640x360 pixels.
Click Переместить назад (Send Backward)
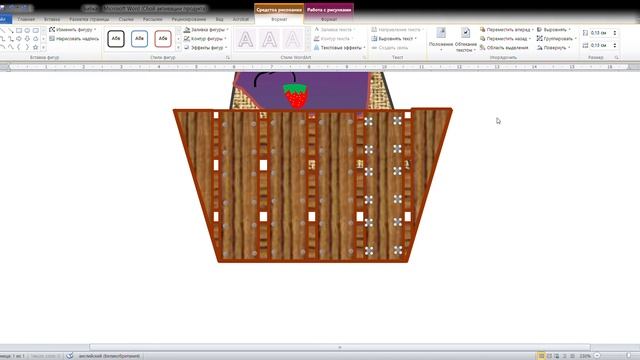[505, 39]
